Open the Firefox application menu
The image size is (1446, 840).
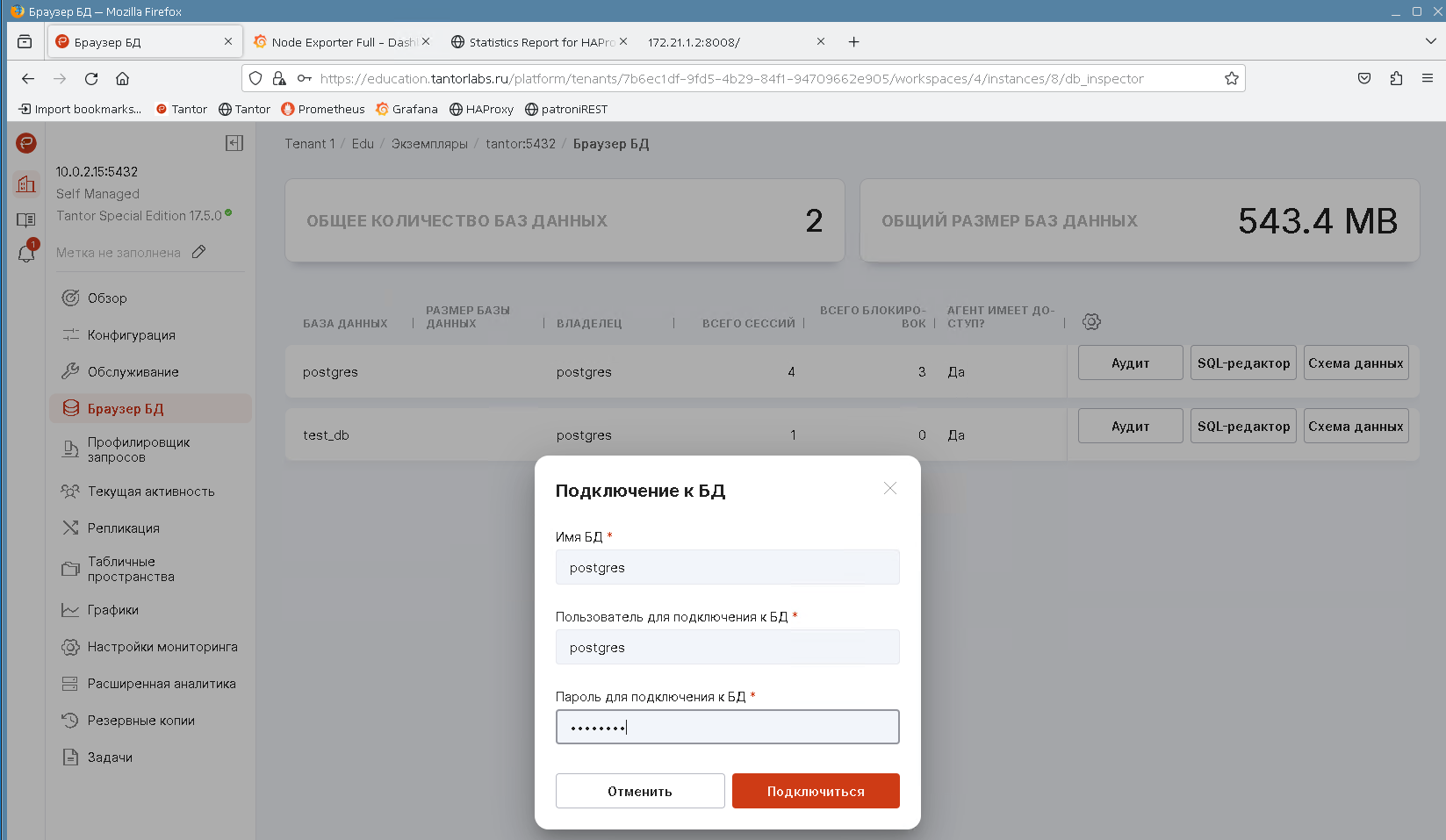[1428, 79]
